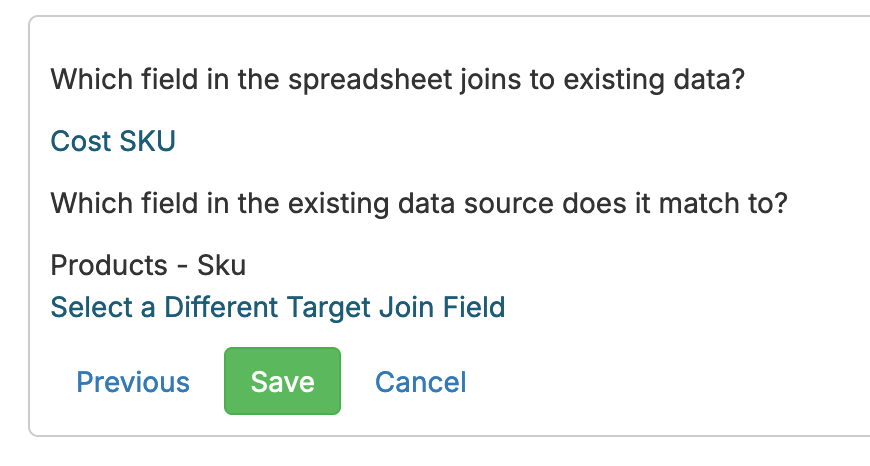This screenshot has width=870, height=466.
Task: Return to the previous wizard step
Action: click(133, 382)
